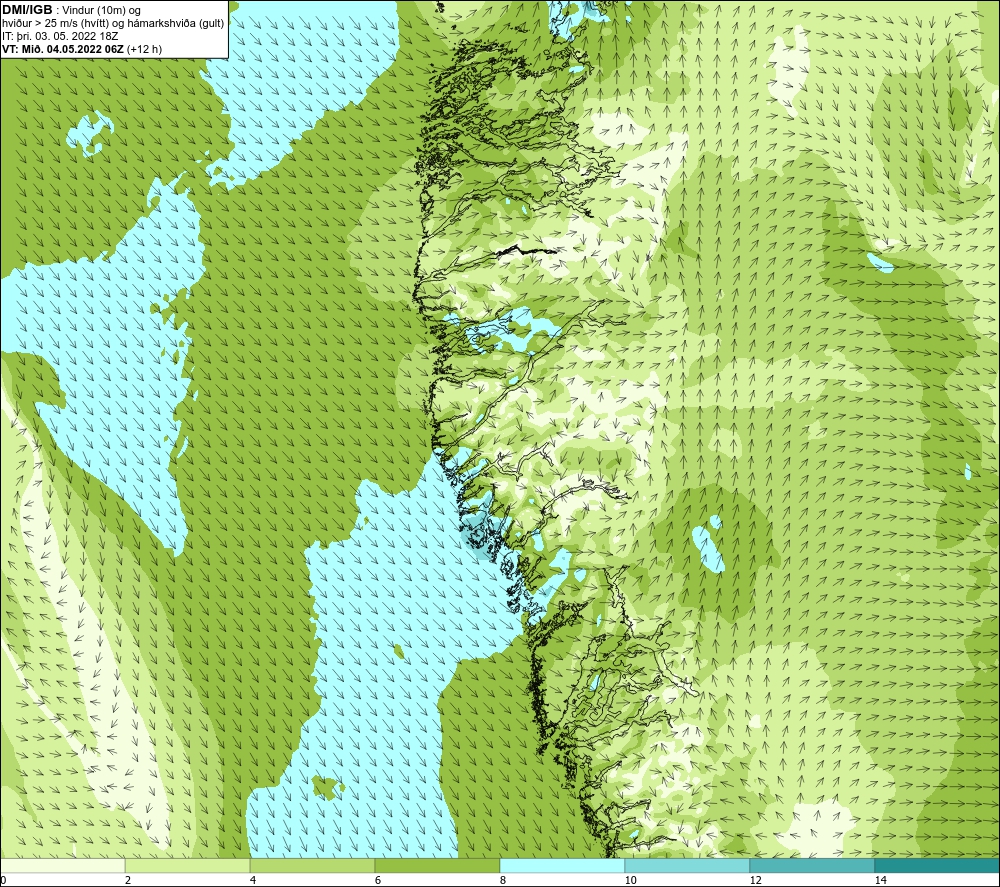
Task: Click the darkest teal swatch above 14 m/s
Action: (x=937, y=865)
